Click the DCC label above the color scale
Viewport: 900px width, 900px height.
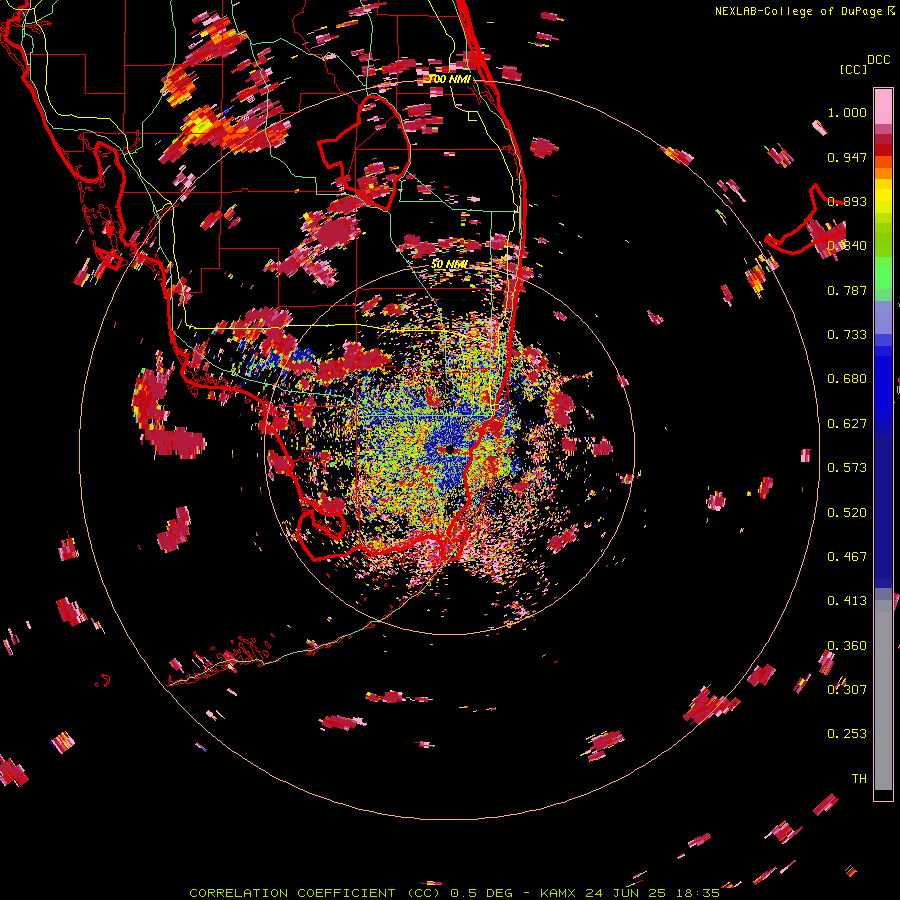point(878,60)
